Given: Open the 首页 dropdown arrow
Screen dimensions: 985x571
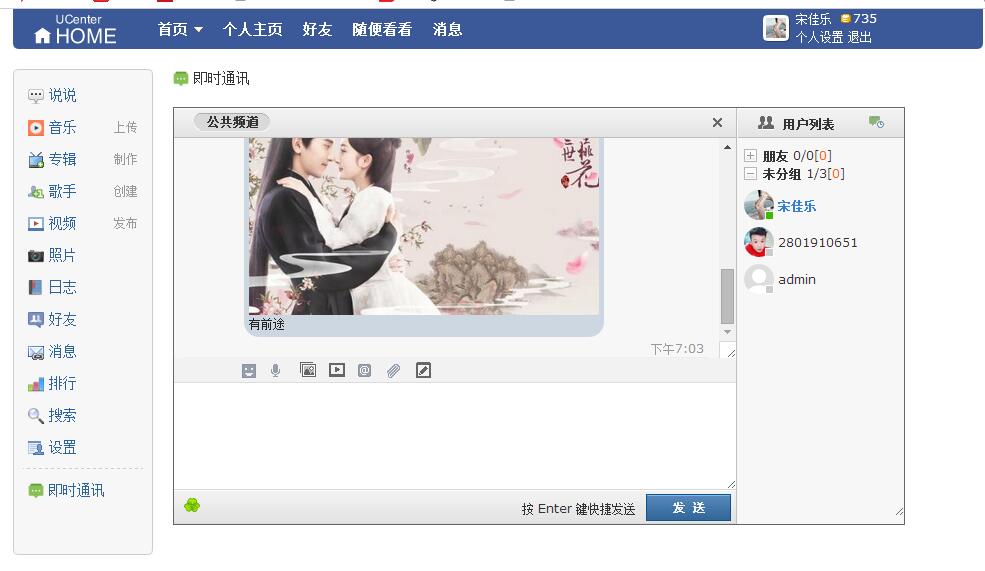Looking at the screenshot, I should pos(199,30).
